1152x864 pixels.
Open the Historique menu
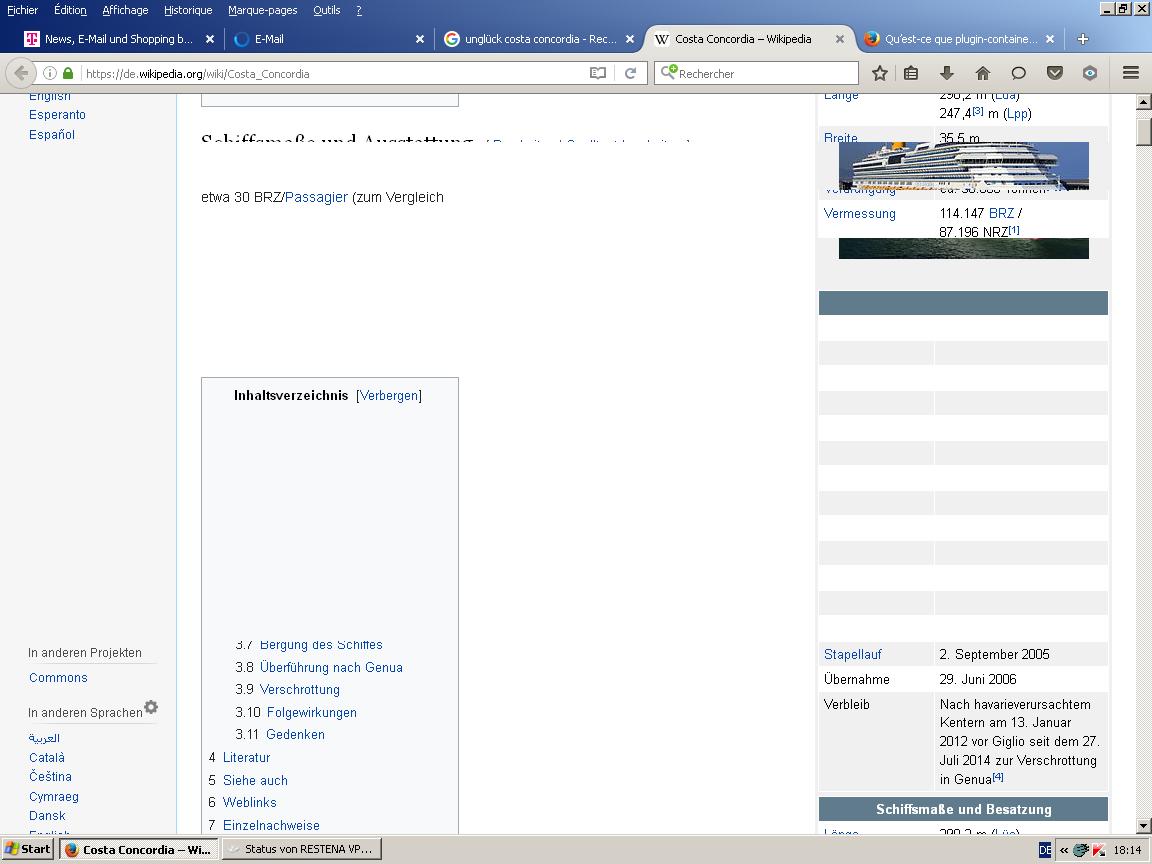[188, 10]
